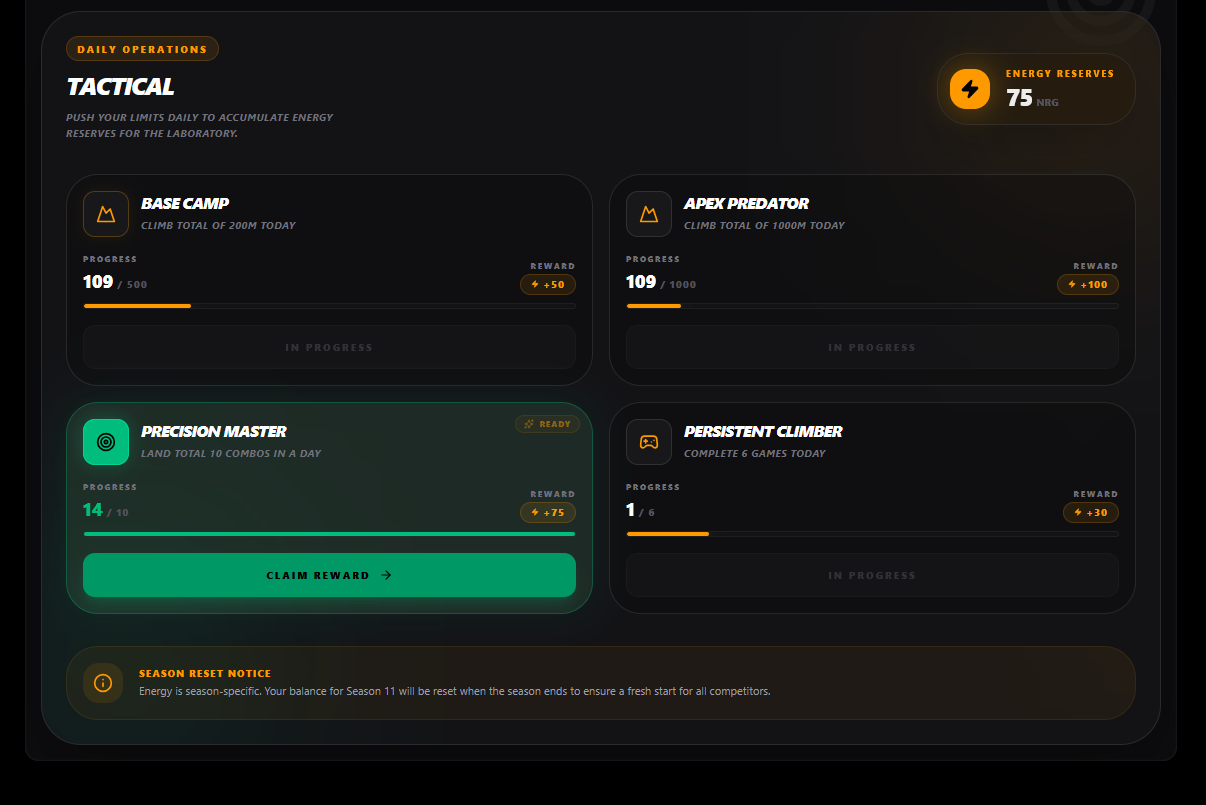Image resolution: width=1206 pixels, height=805 pixels.
Task: Click the Persistent Climber title
Action: [763, 431]
